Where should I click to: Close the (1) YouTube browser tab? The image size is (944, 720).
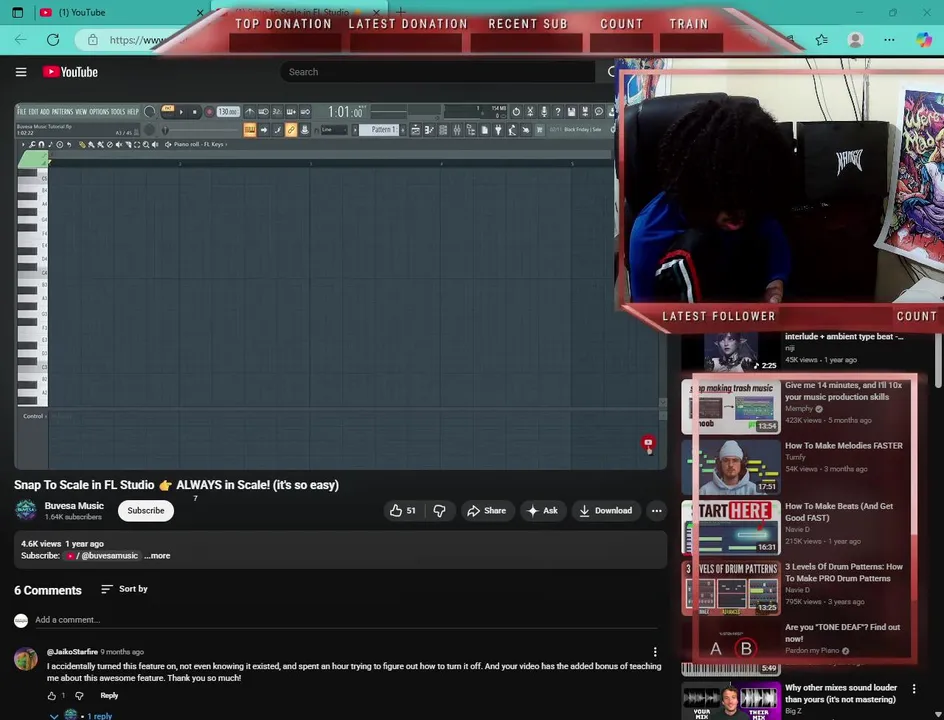(200, 12)
